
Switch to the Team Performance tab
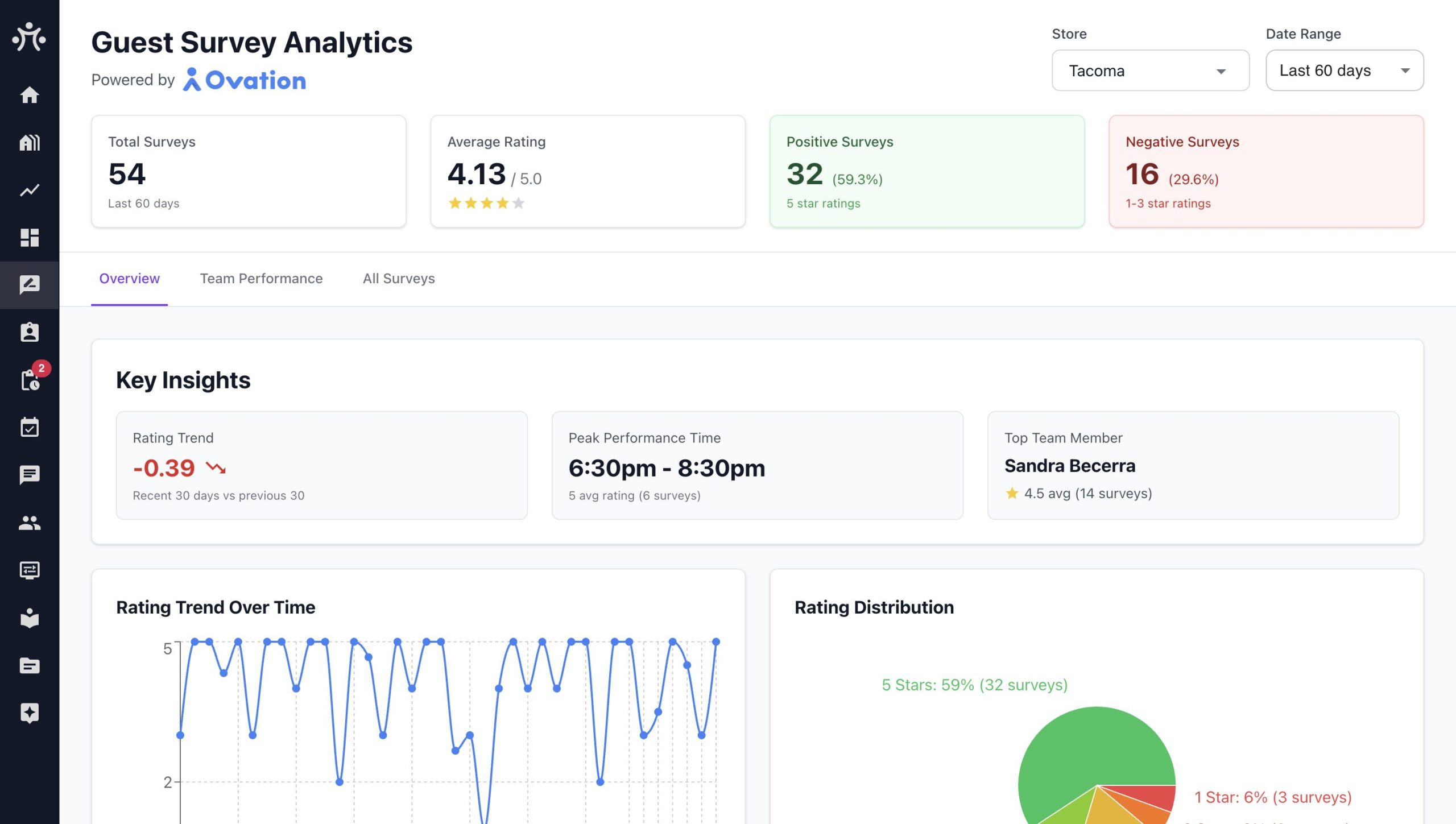pos(261,279)
